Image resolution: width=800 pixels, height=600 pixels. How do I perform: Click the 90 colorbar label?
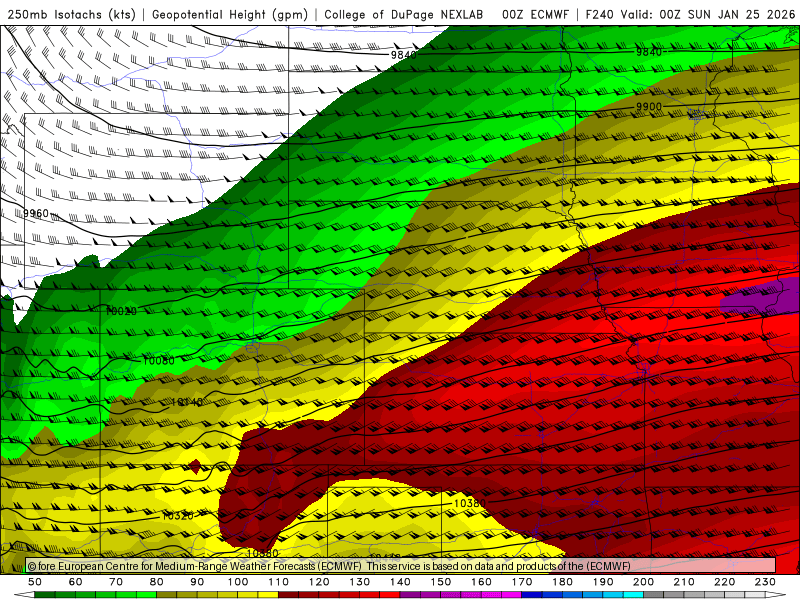click(x=197, y=582)
